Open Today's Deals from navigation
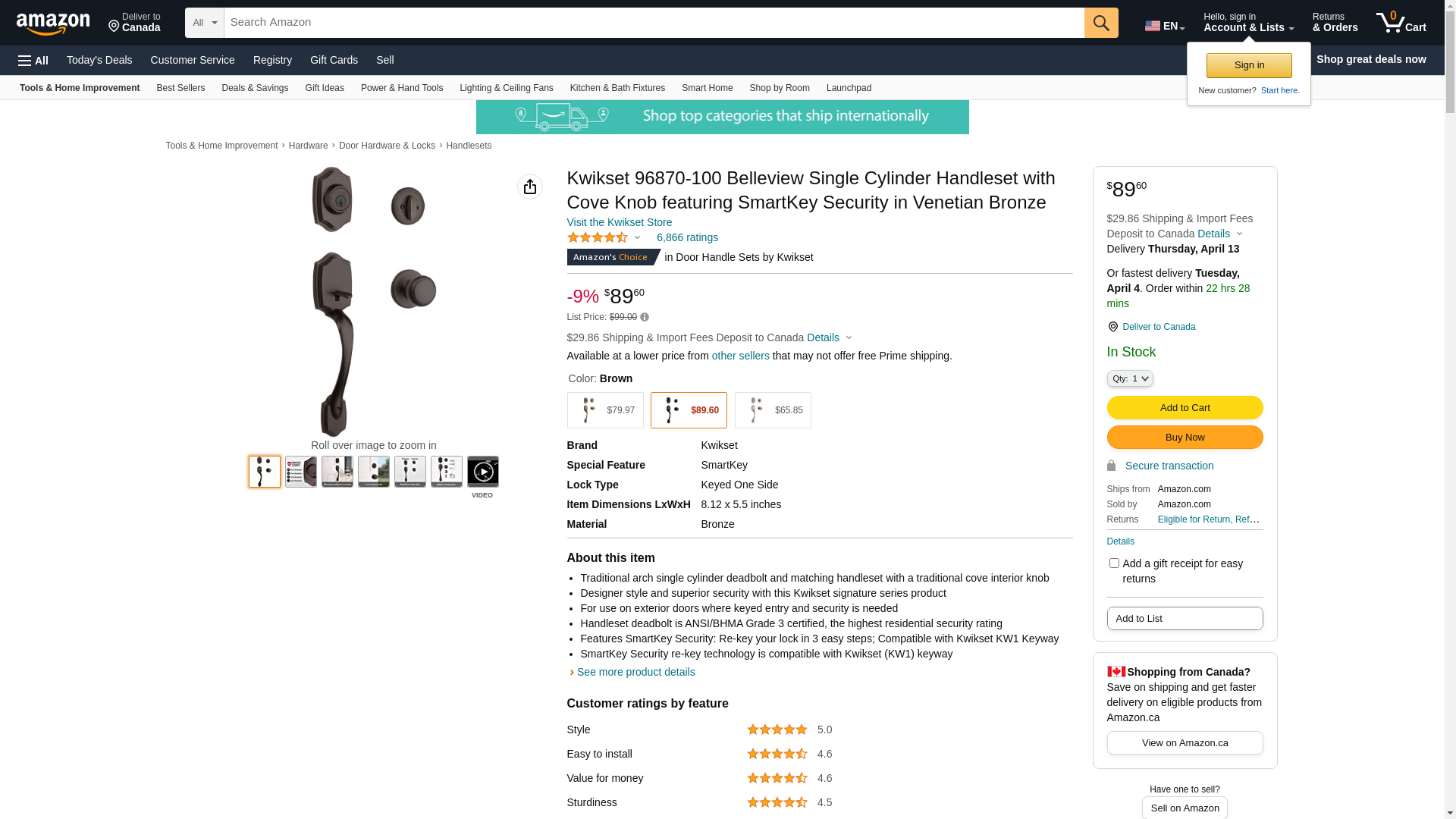 (x=99, y=60)
